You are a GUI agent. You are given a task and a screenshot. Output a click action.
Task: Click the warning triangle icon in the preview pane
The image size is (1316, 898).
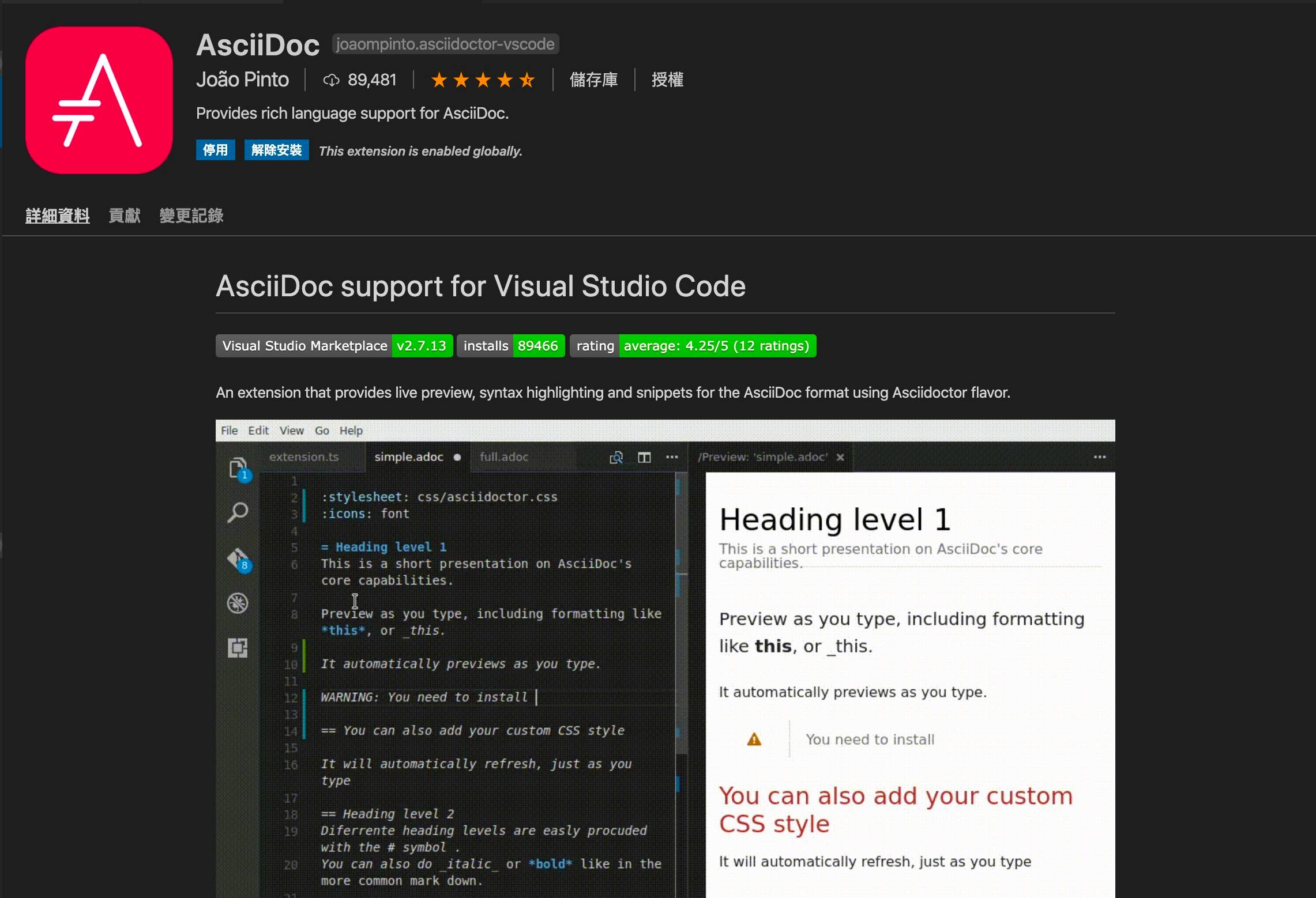point(754,739)
